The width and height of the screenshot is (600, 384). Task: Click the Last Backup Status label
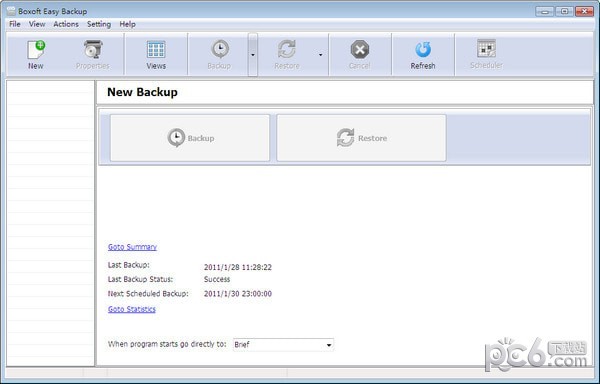[x=140, y=279]
